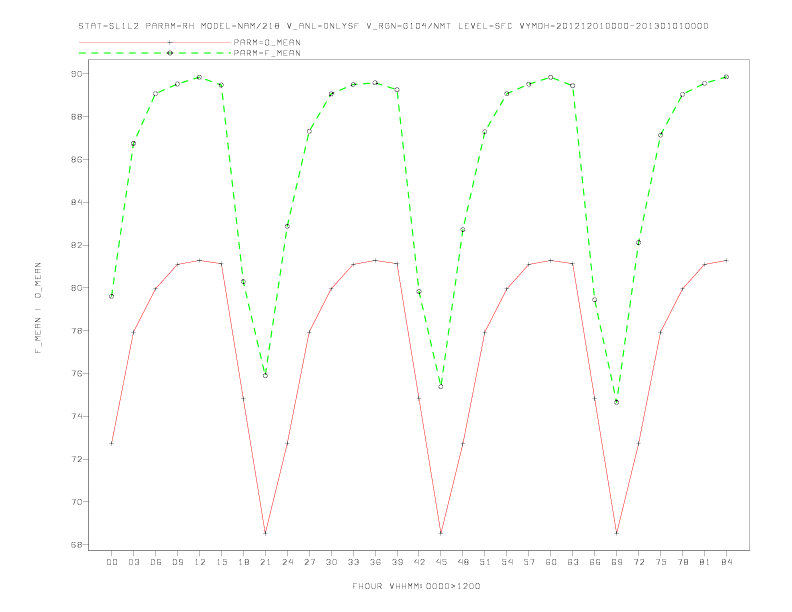Click the F_MEAN | O_MEAN y-axis label
Screen dimensions: 792x612
tap(38, 308)
